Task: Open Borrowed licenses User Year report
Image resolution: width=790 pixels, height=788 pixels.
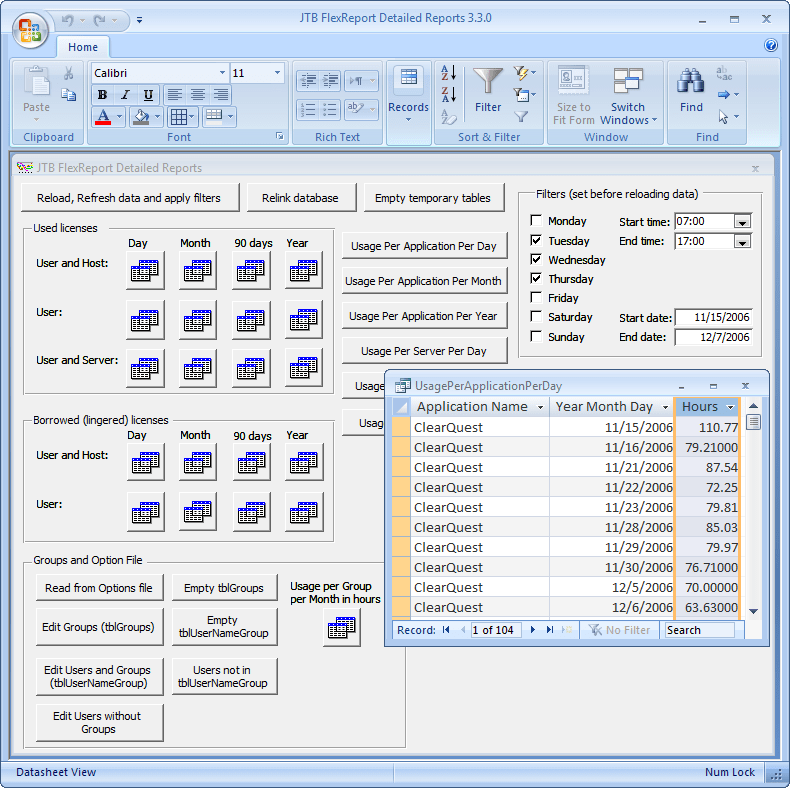Action: click(304, 512)
